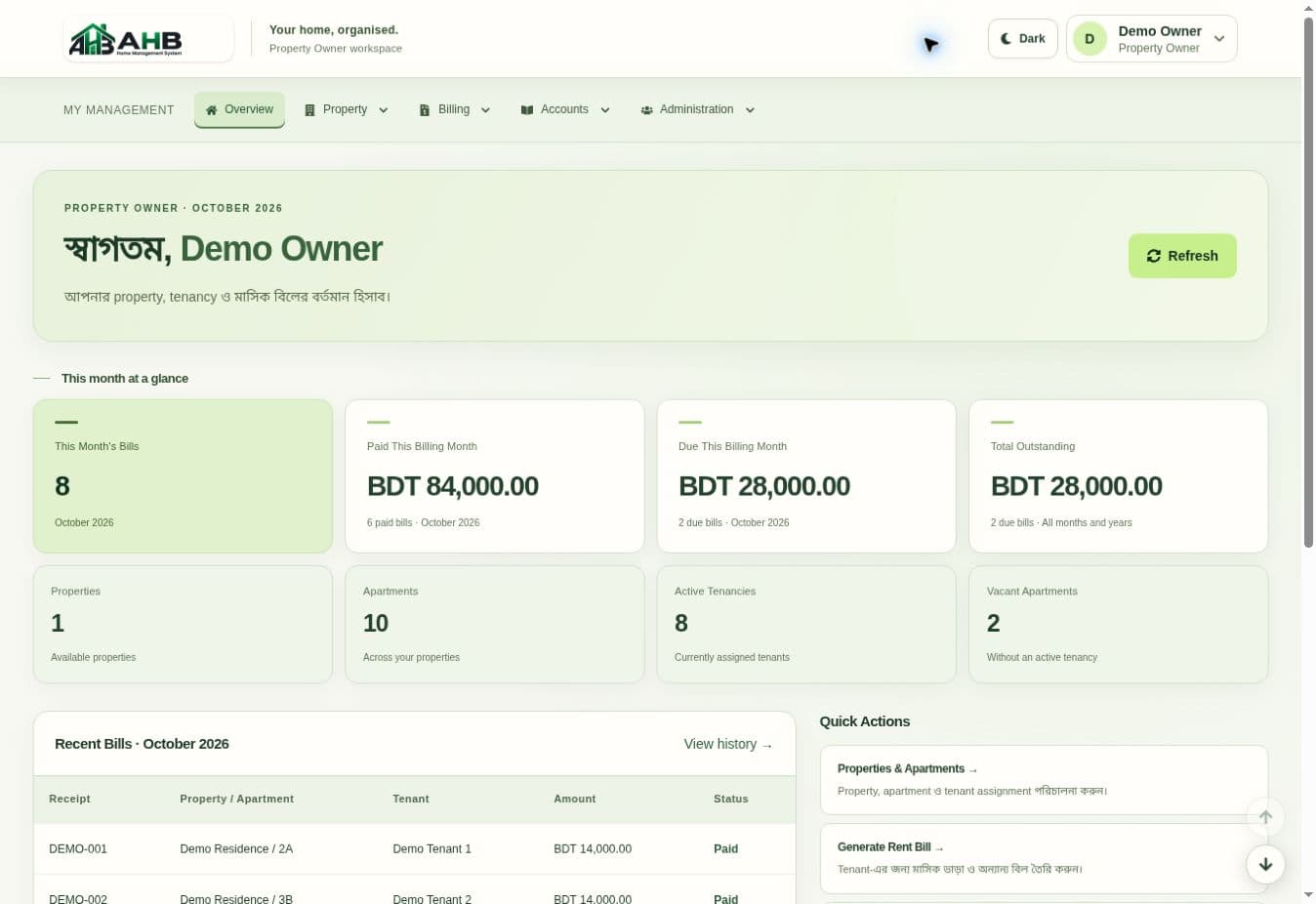Click the Apartments count card
The image size is (1316, 904).
click(x=495, y=625)
